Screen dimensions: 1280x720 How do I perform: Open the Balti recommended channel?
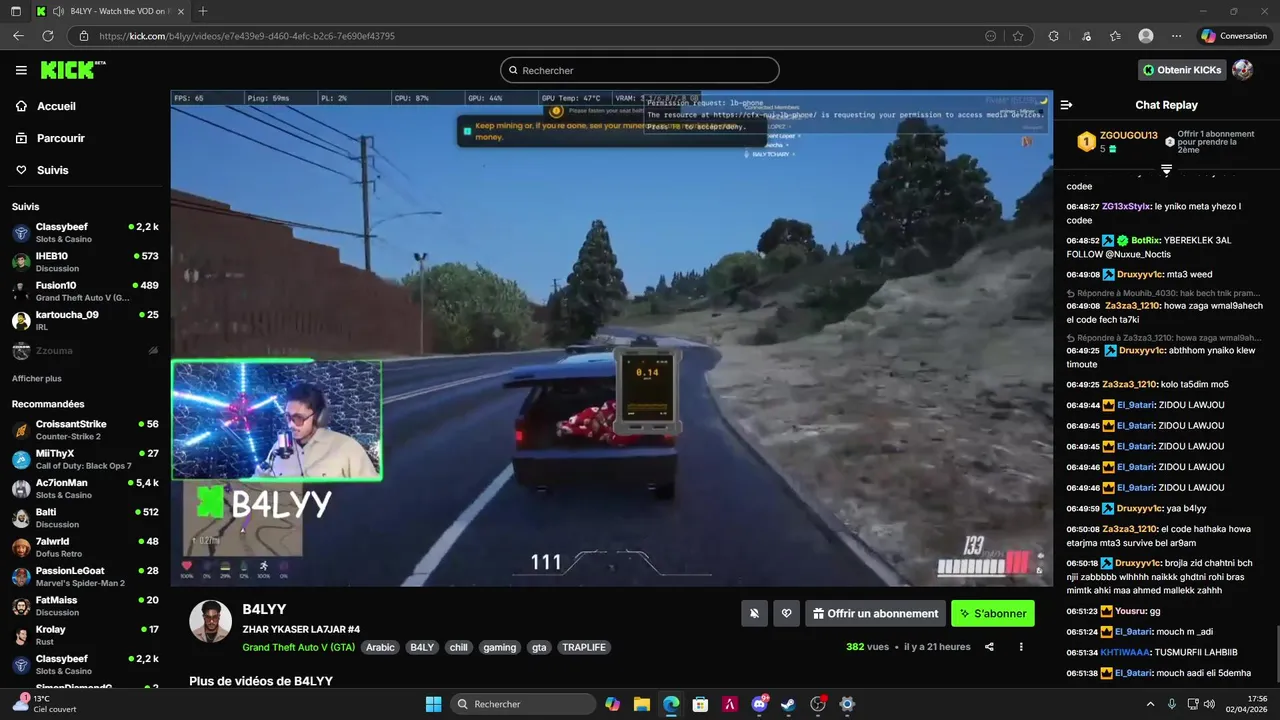pos(85,518)
